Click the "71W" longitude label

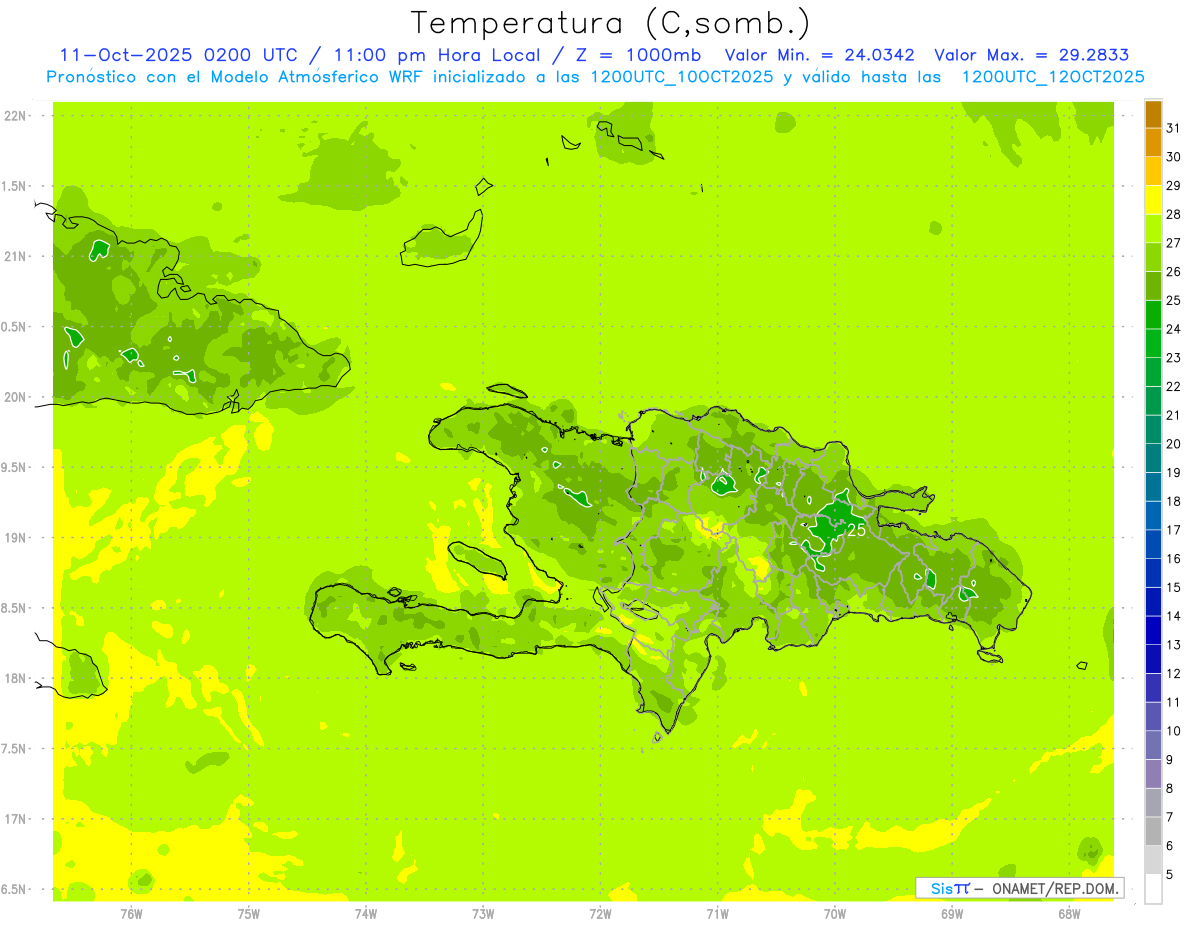click(x=717, y=914)
